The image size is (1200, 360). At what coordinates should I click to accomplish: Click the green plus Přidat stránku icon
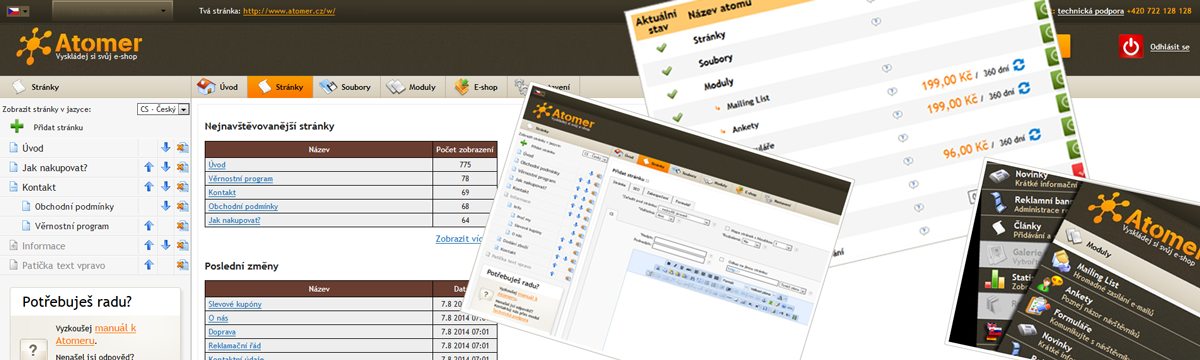pyautogui.click(x=16, y=127)
